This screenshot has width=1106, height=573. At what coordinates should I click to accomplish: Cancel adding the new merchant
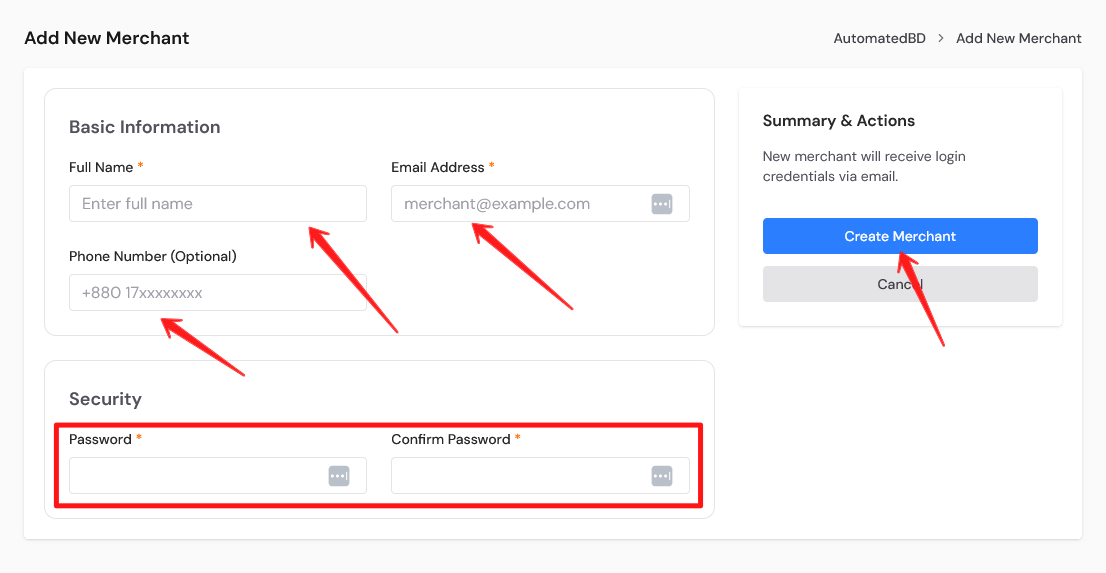(x=899, y=284)
